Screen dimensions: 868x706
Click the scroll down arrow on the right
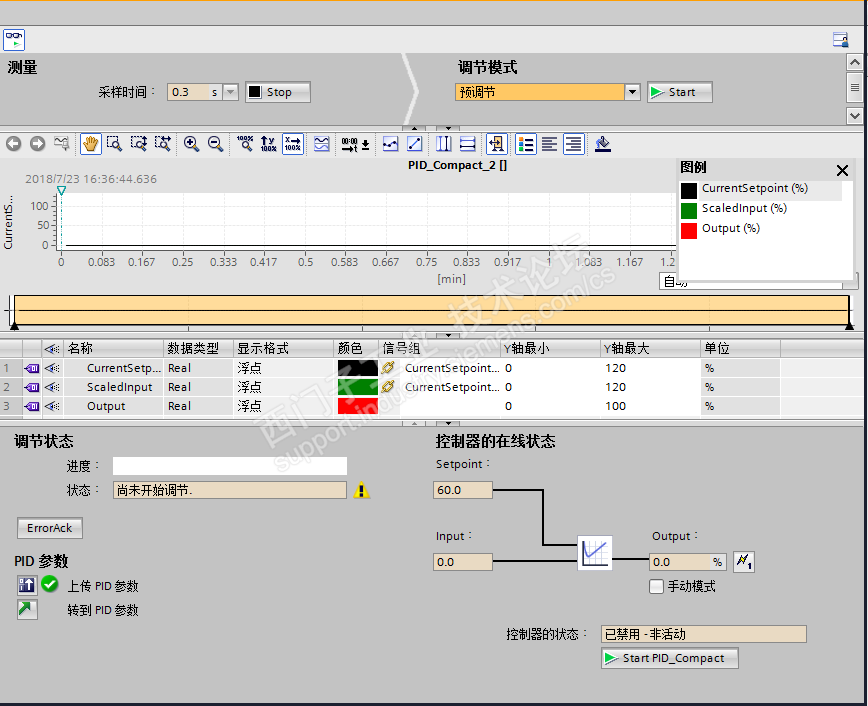click(855, 115)
